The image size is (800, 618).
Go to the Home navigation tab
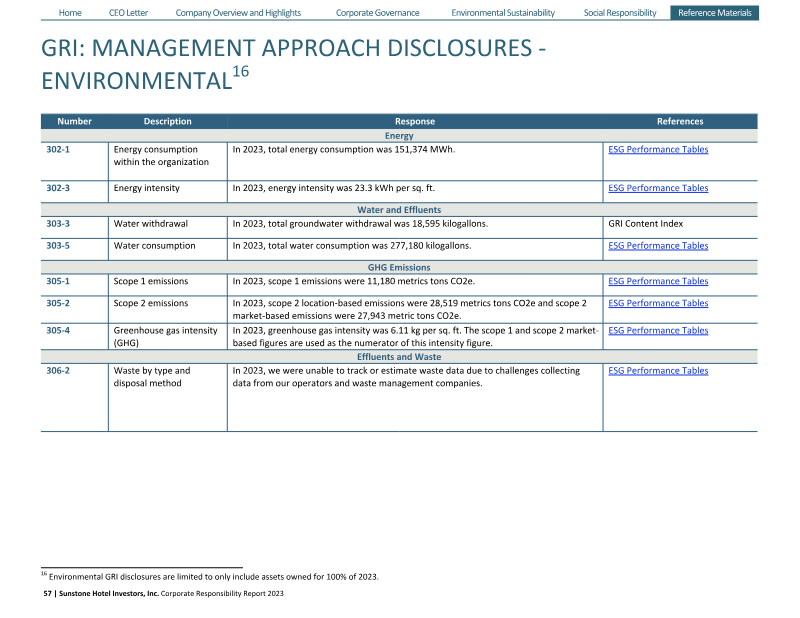(70, 13)
